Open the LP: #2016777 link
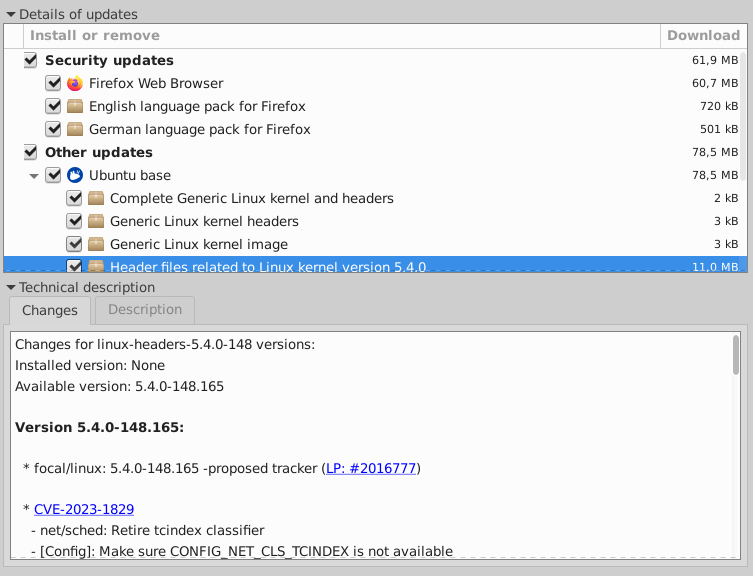Screen dimensions: 753x576 [x=371, y=468]
